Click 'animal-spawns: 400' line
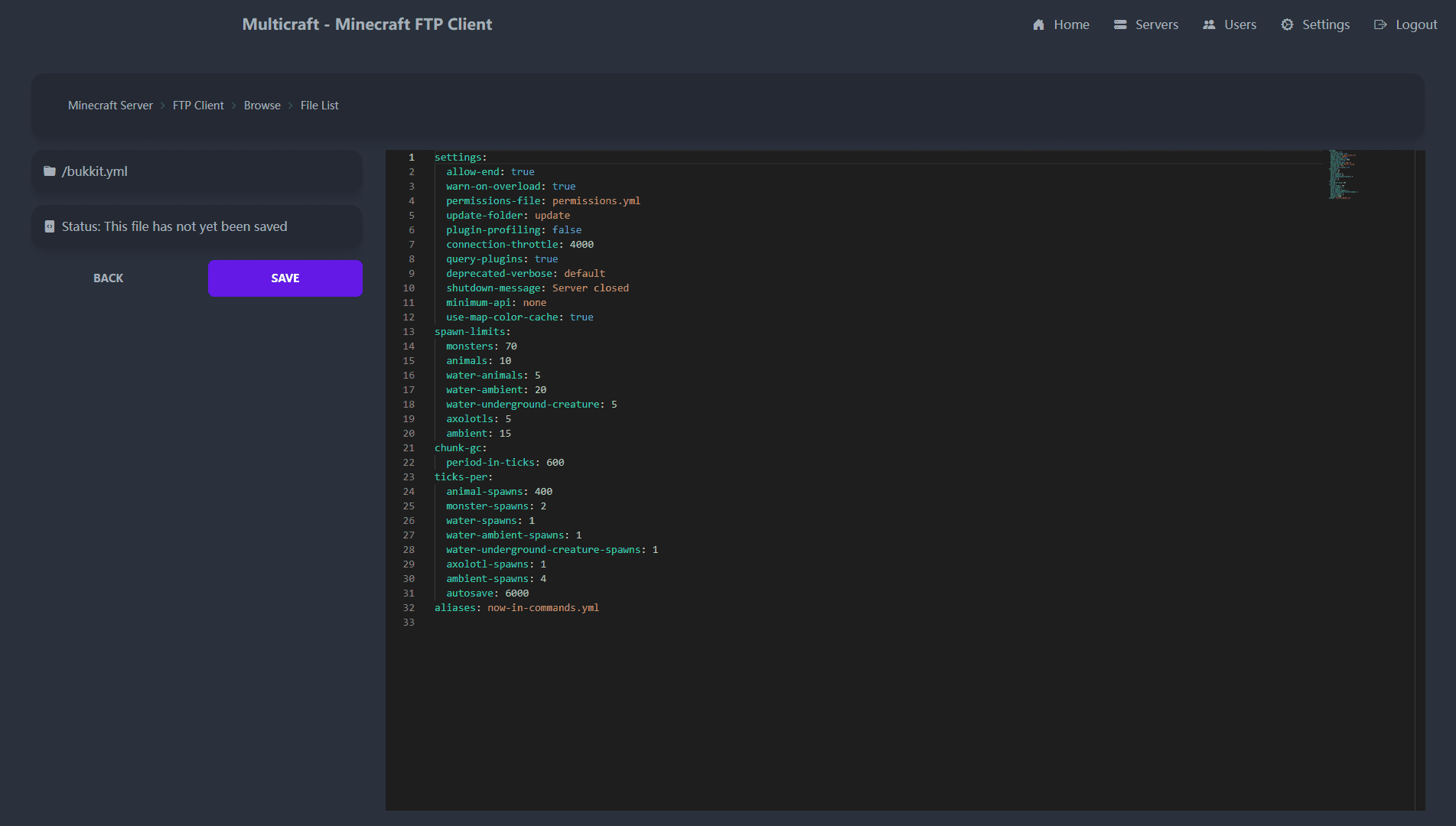 500,492
